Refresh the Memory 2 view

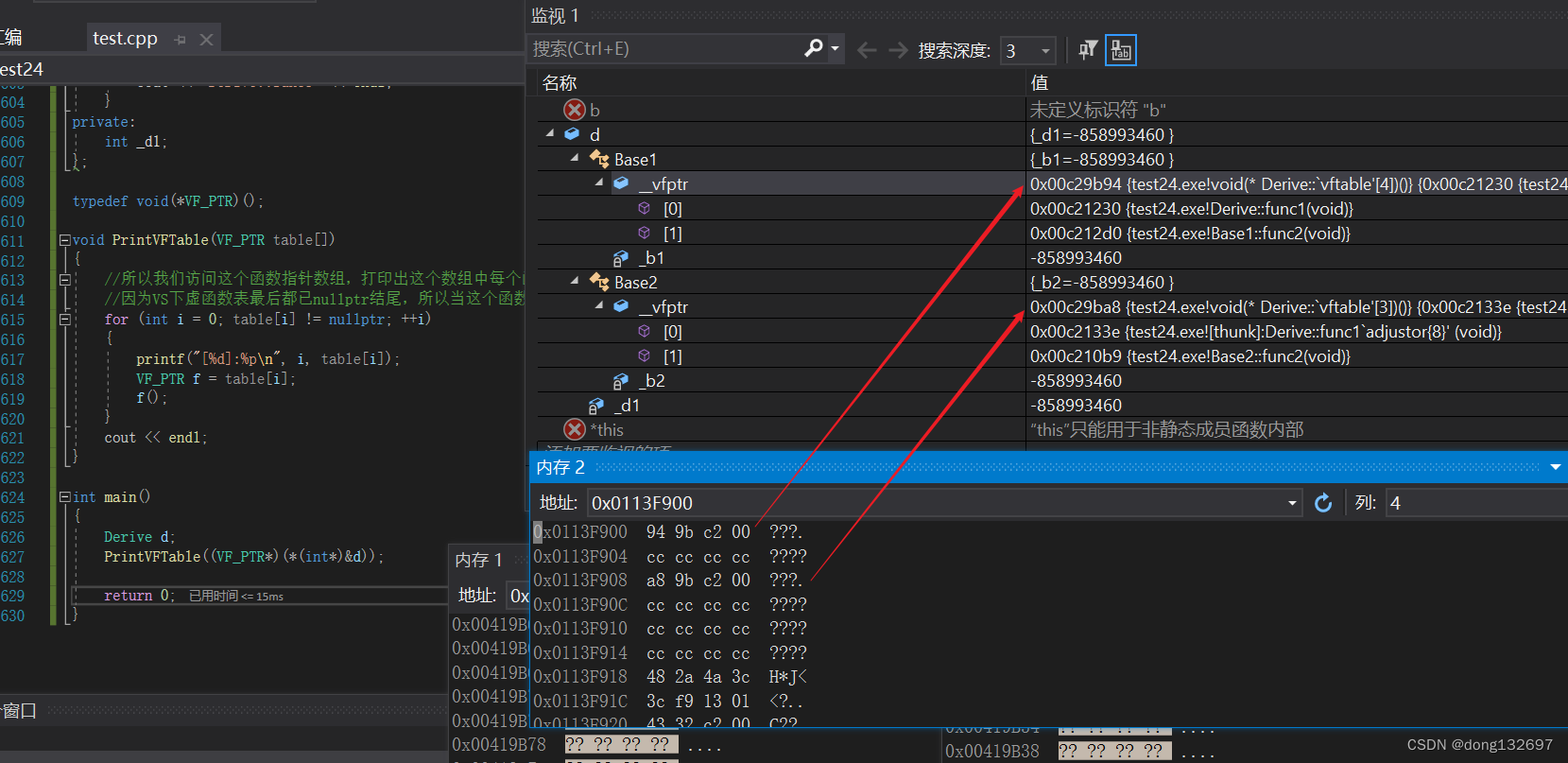pyautogui.click(x=1323, y=503)
